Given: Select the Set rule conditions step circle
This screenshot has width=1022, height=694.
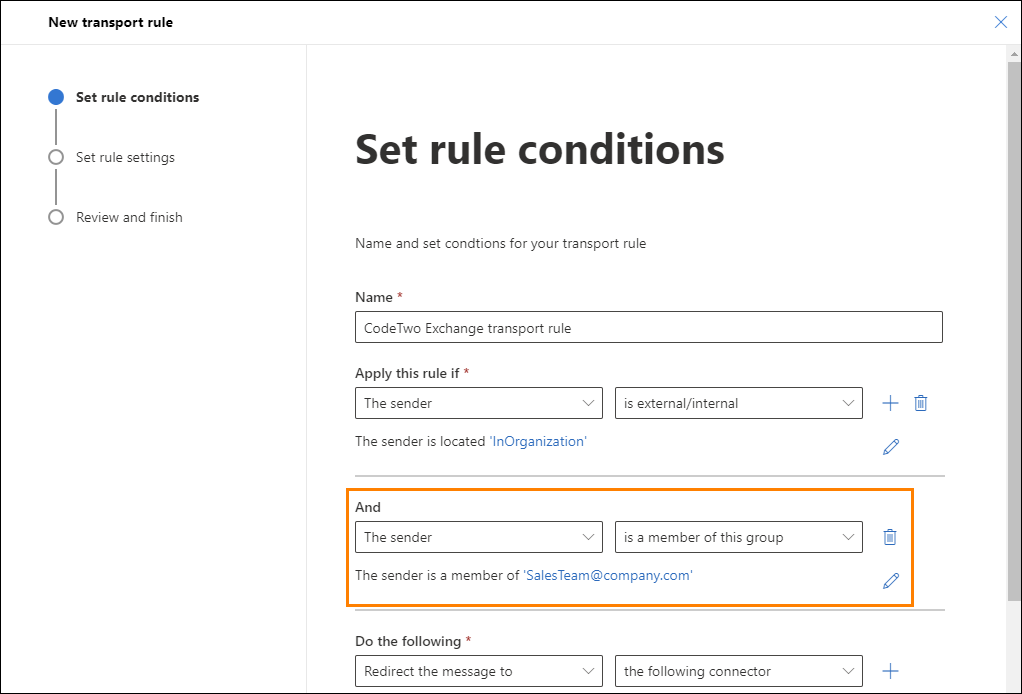Looking at the screenshot, I should coord(56,97).
